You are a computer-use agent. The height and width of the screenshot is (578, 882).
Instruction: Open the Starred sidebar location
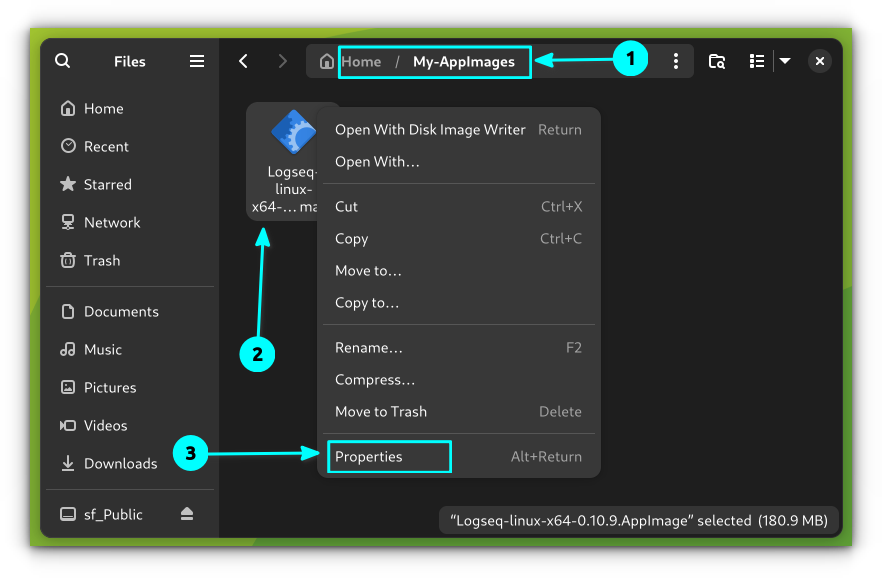point(107,184)
